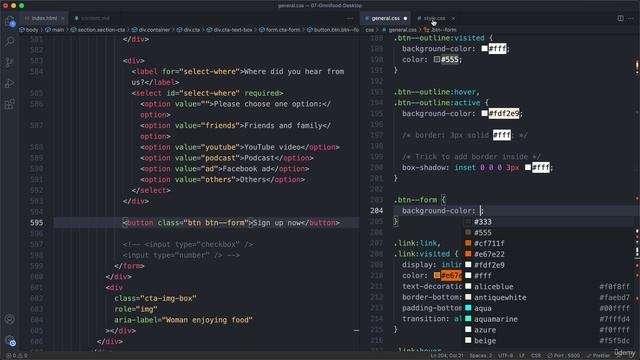The height and width of the screenshot is (360, 640).
Task: Click color swatch before #fdf2e9 on line 195
Action: coord(484,113)
